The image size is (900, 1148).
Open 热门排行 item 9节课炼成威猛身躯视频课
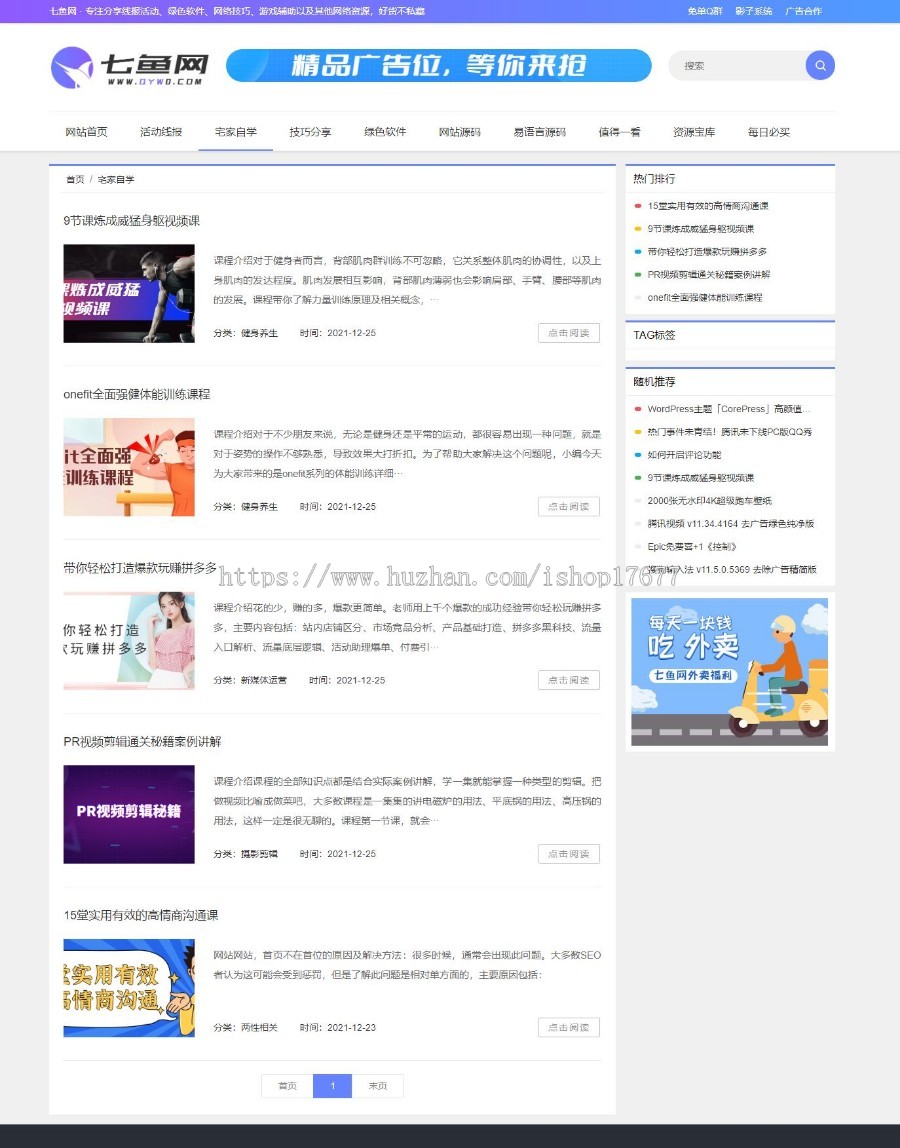coord(701,228)
